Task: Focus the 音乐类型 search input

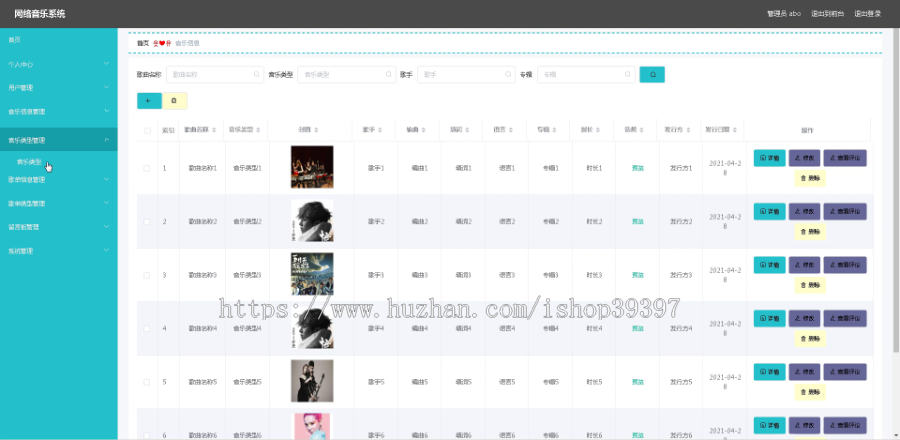Action: pos(347,75)
